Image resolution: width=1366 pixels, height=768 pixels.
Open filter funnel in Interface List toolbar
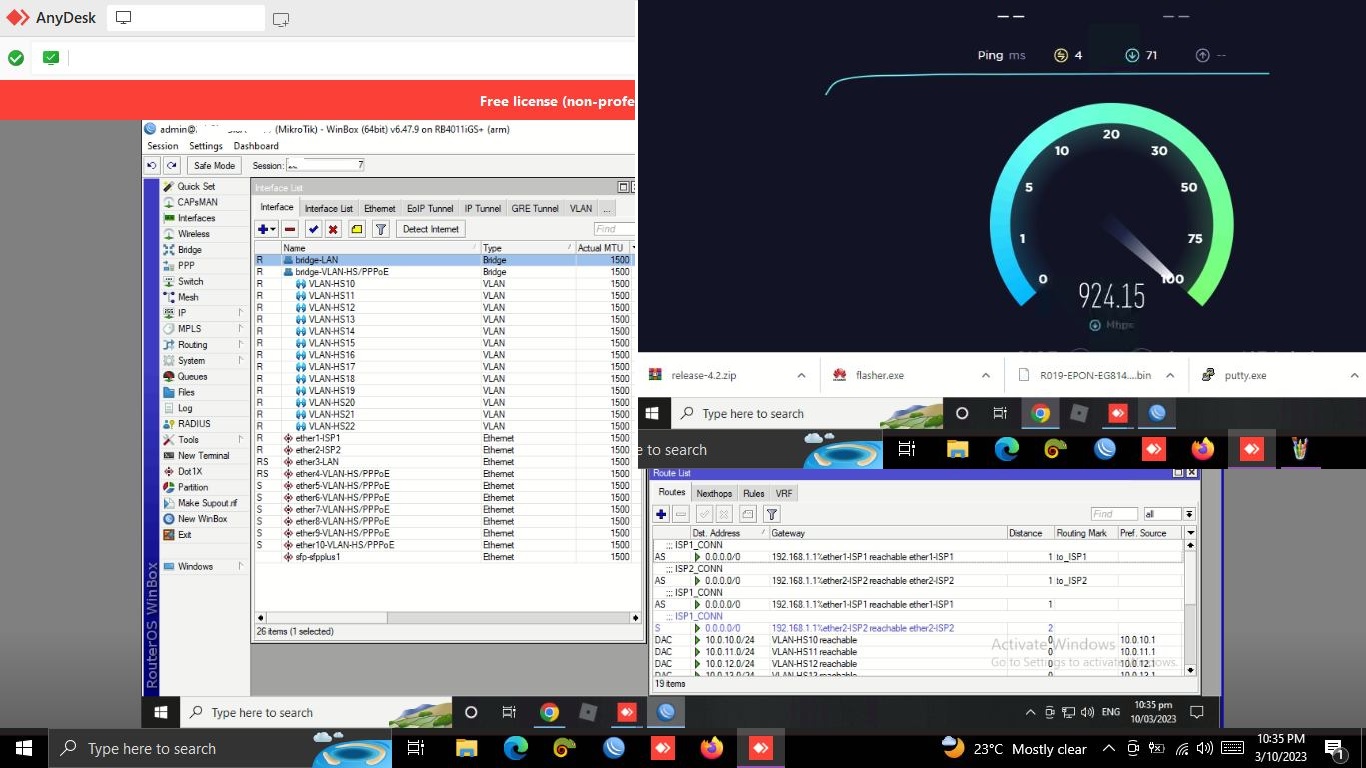[x=381, y=229]
